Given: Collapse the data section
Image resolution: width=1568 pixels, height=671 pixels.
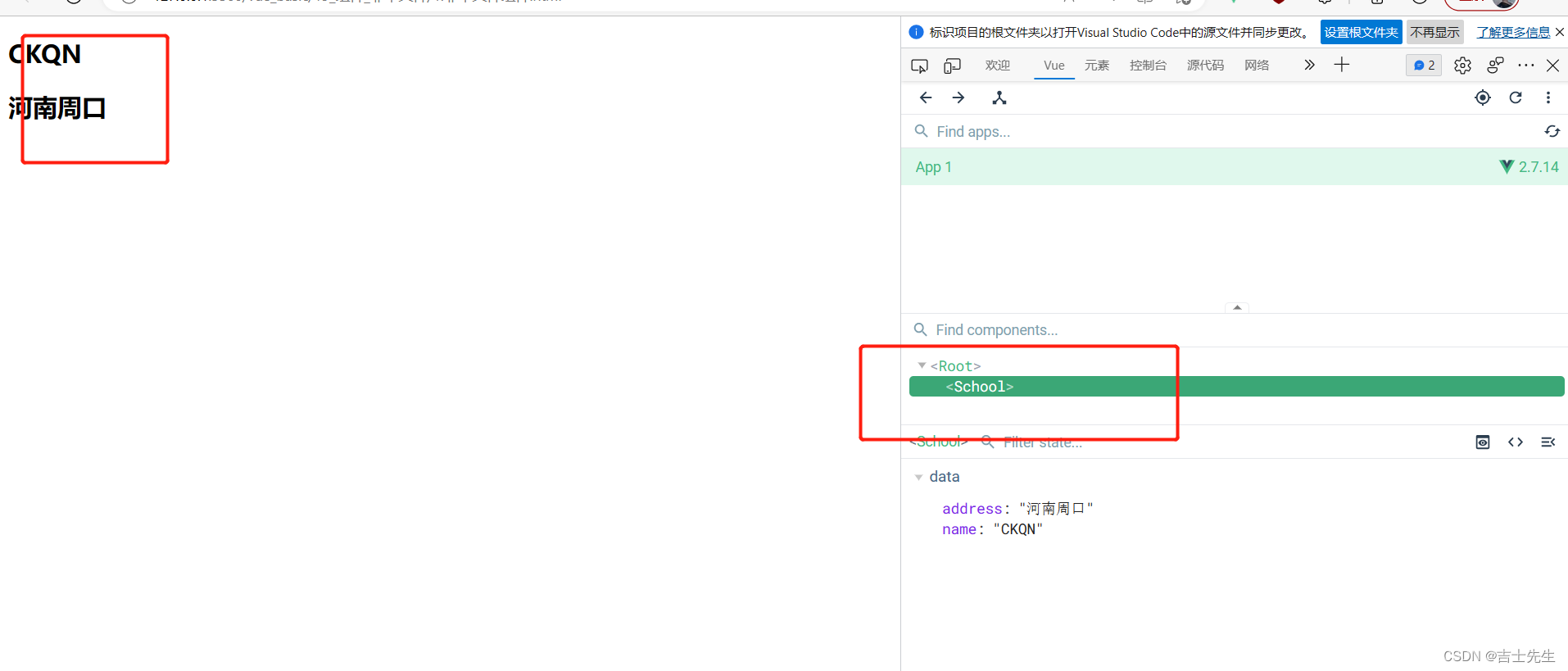Looking at the screenshot, I should point(918,477).
